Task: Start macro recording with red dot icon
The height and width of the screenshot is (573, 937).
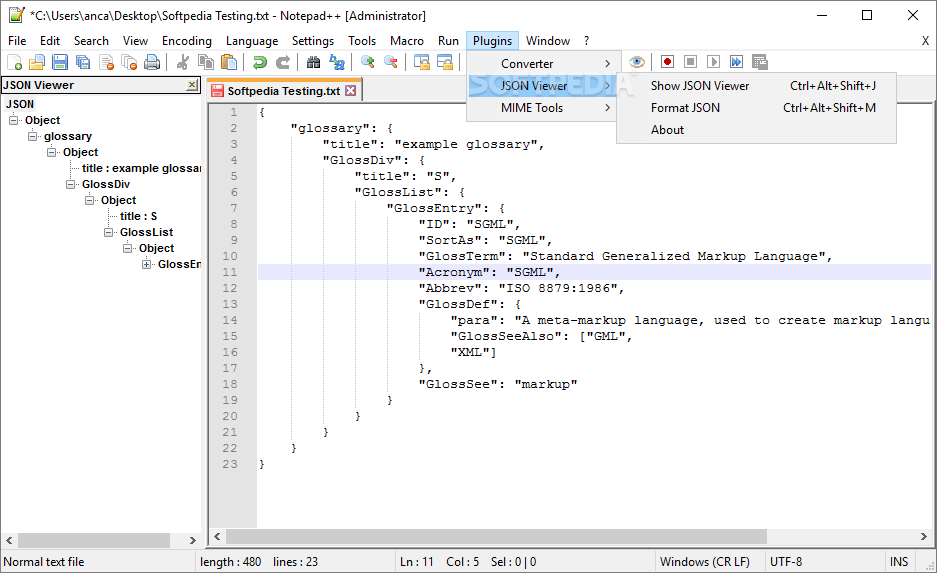Action: [667, 62]
